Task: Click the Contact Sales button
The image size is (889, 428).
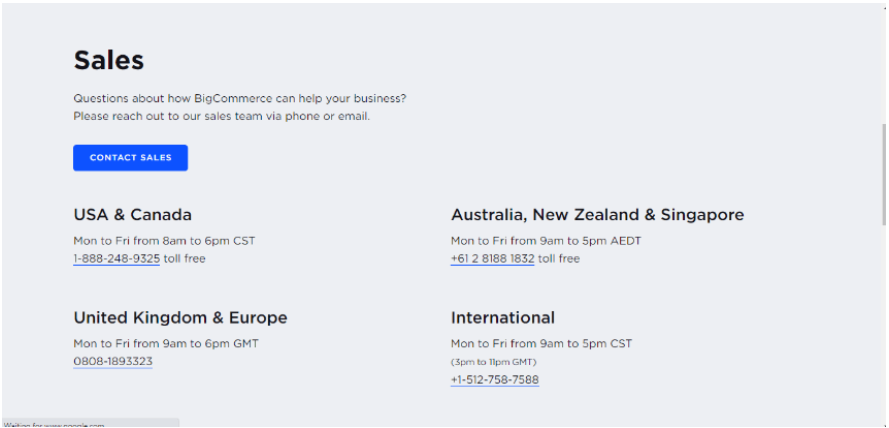Action: pyautogui.click(x=130, y=158)
